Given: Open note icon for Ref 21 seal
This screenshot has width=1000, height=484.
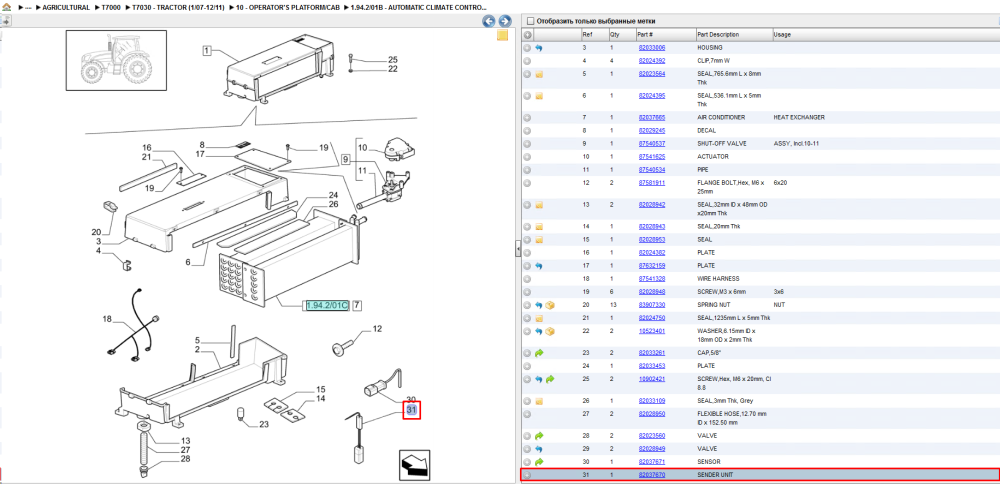Looking at the screenshot, I should point(539,318).
